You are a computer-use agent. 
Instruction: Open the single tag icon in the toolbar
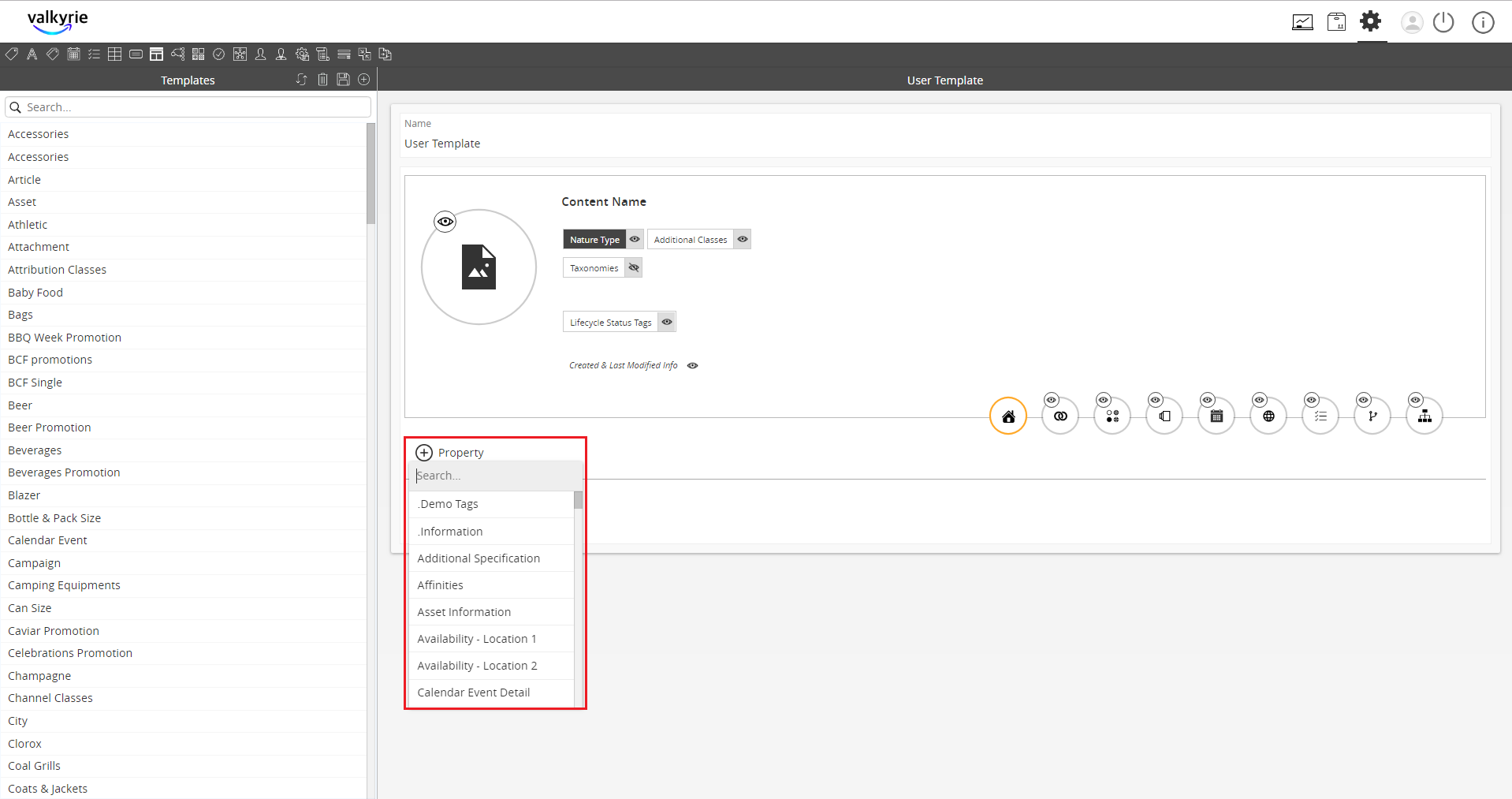point(12,54)
